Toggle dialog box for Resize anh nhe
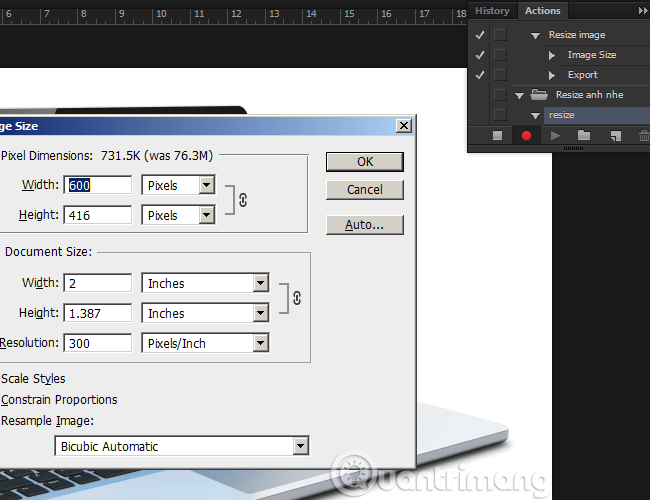650x500 pixels. [x=500, y=95]
